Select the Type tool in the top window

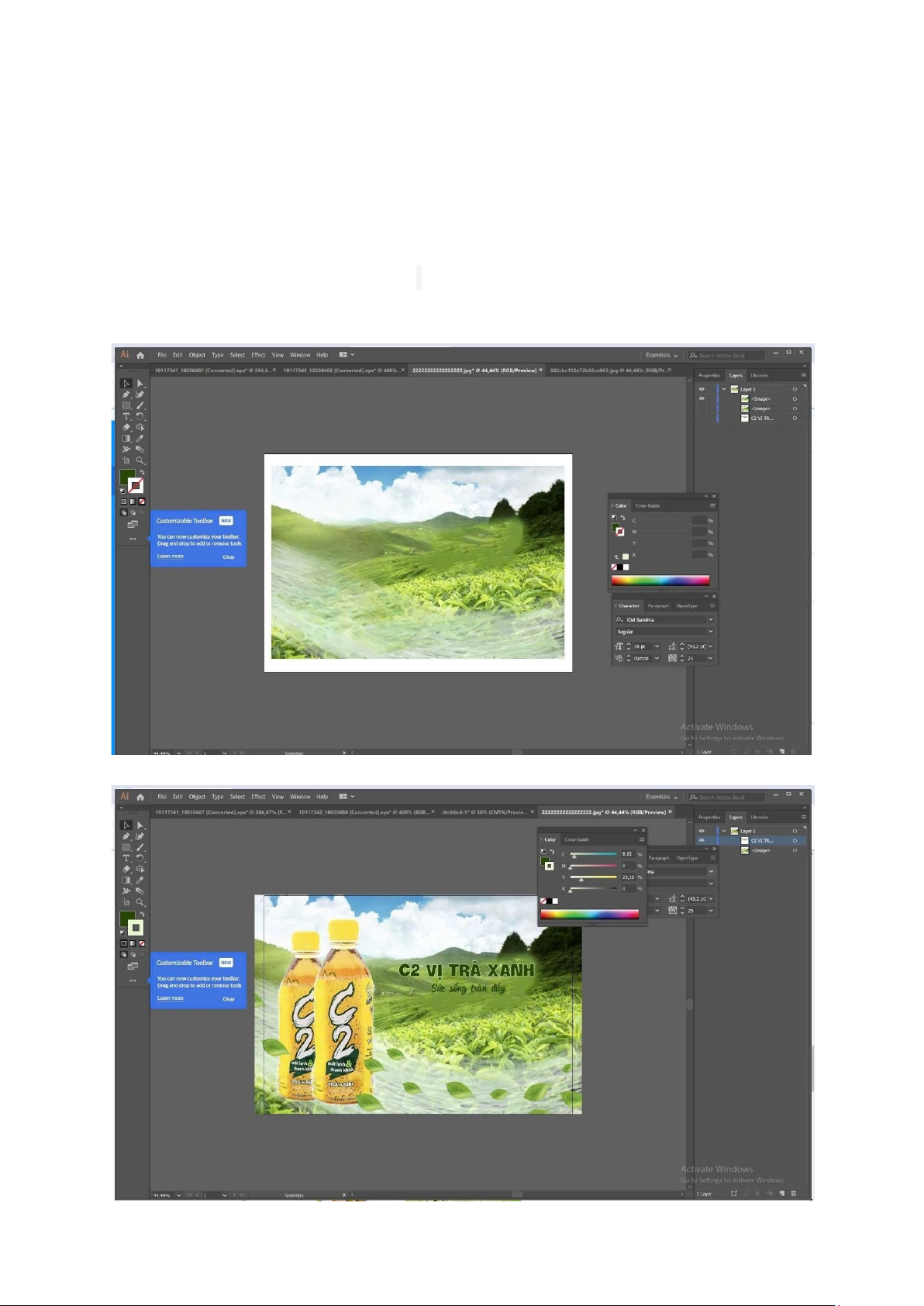coord(126,416)
